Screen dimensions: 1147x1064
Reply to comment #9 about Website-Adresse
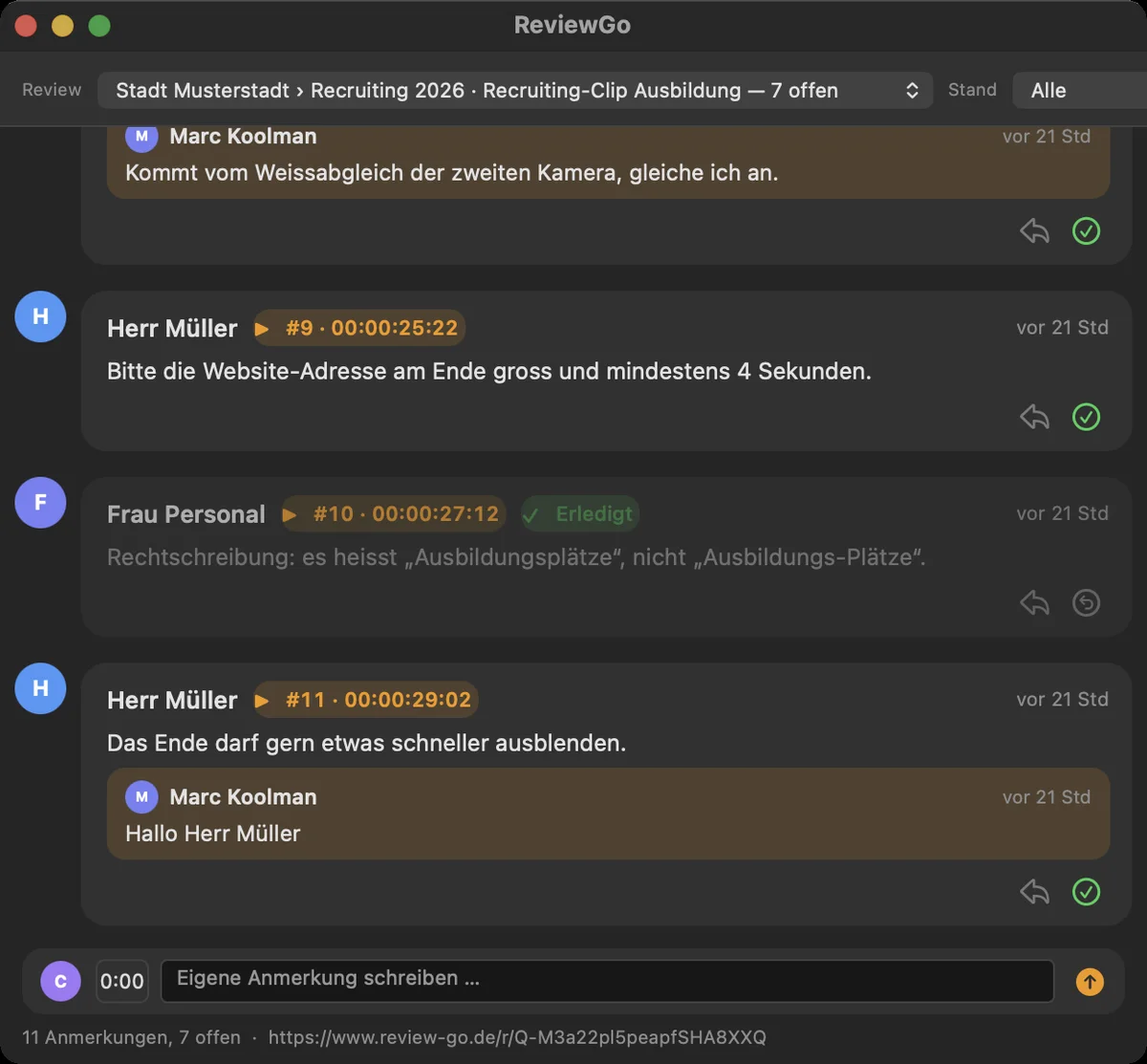[x=1034, y=417]
